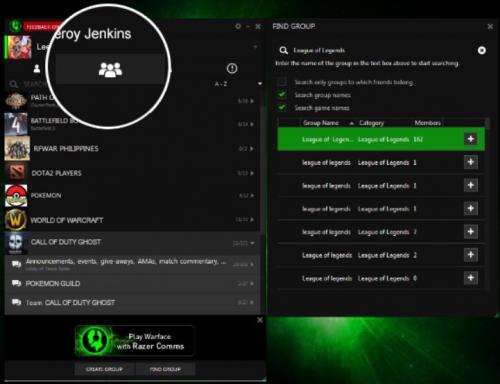Switch to the single-person friends tab
Screen dimensions: 500x384
tap(37, 69)
